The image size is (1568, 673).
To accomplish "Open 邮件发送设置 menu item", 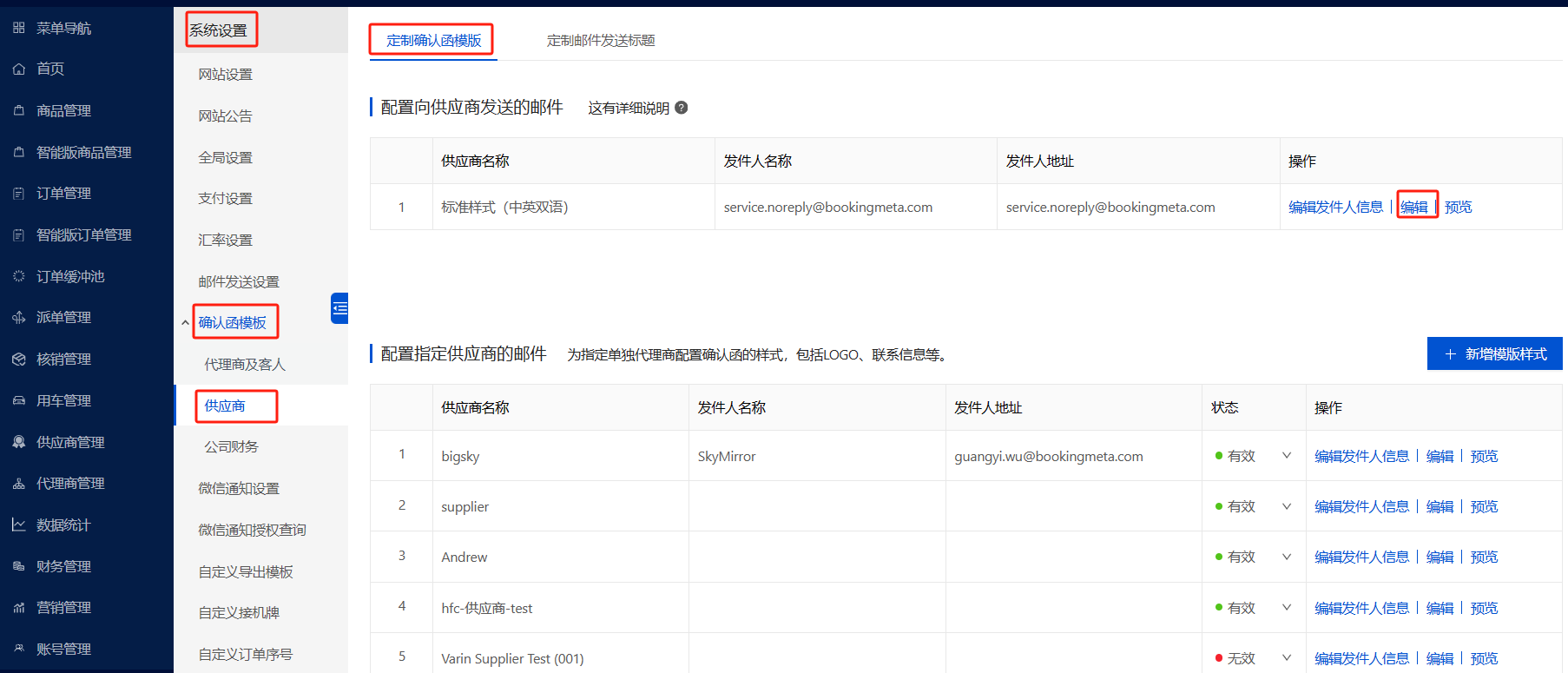I will 239,281.
